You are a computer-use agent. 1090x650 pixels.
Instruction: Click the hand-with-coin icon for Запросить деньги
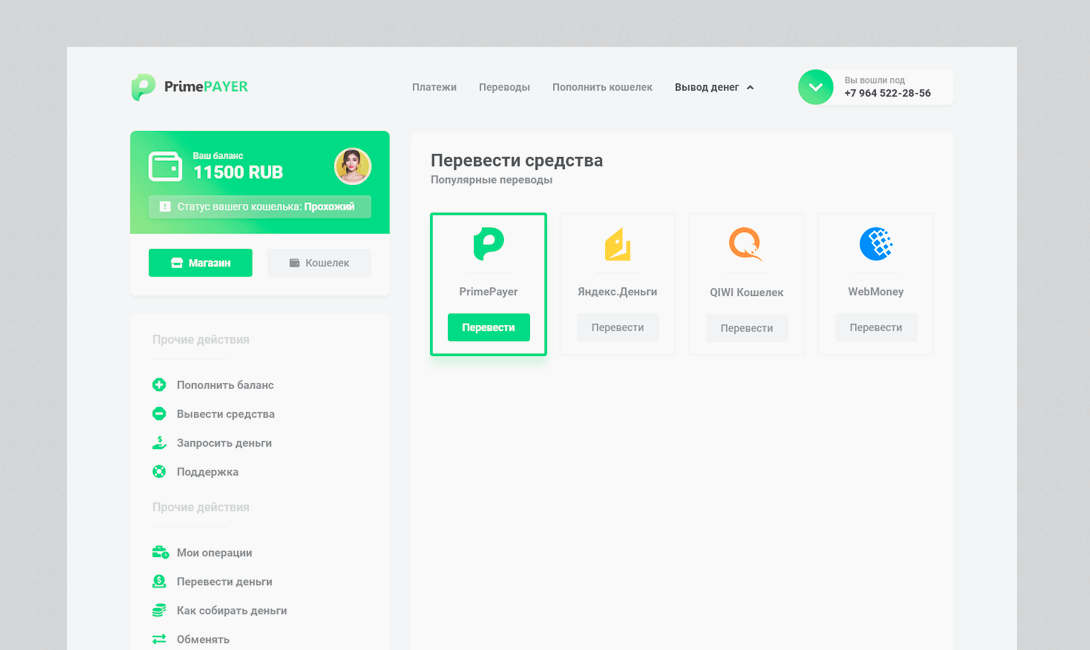click(x=159, y=442)
